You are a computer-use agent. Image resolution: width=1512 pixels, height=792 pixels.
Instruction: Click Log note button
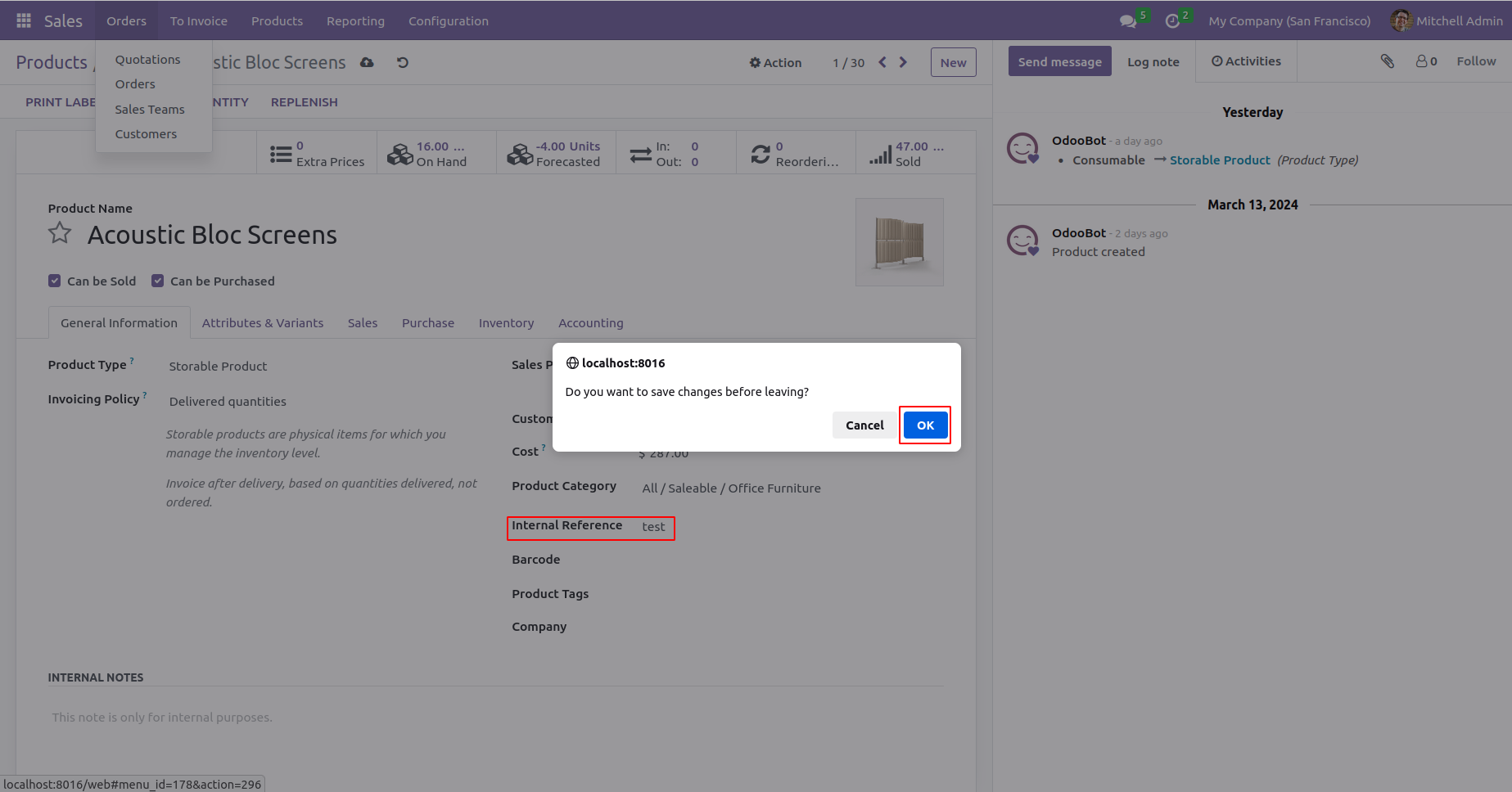[1153, 62]
